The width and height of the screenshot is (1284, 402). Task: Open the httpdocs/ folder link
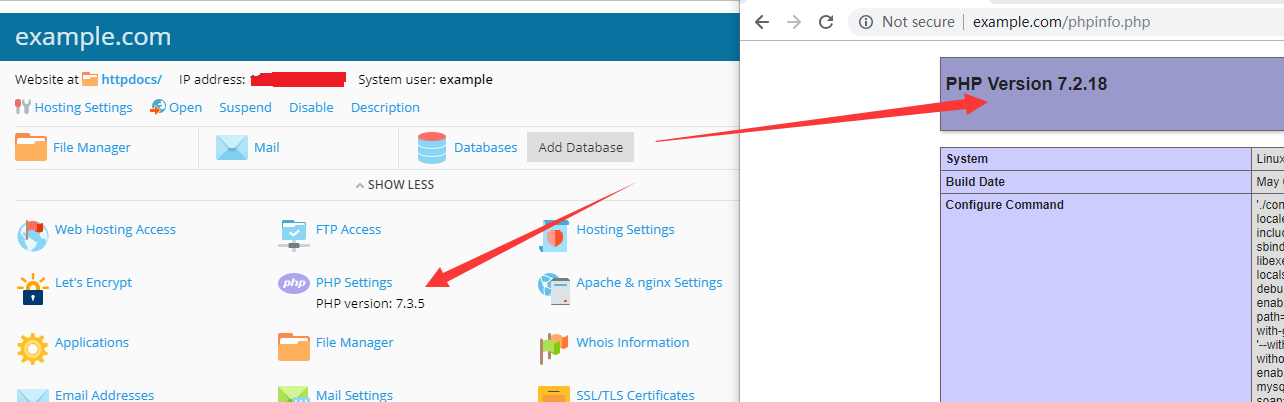pyautogui.click(x=131, y=79)
